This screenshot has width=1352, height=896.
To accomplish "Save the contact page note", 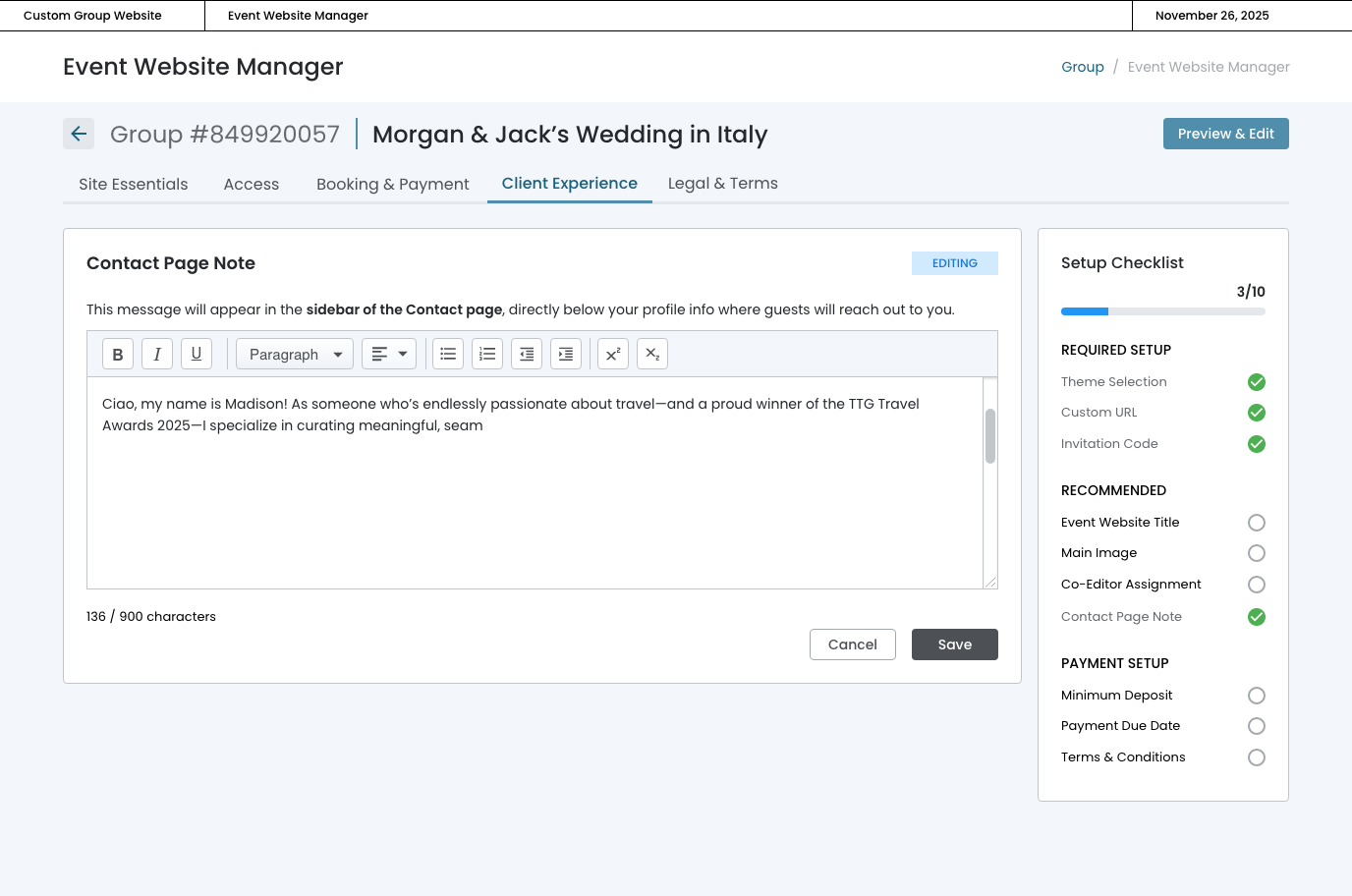I will pyautogui.click(x=954, y=644).
